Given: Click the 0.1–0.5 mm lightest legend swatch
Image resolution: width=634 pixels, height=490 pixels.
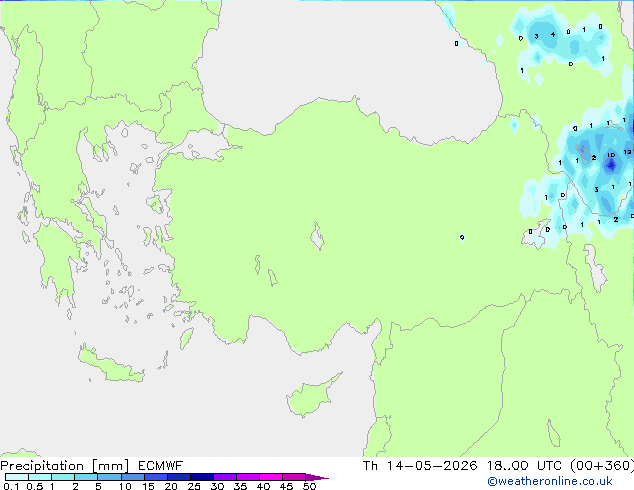Looking at the screenshot, I should (17, 477).
